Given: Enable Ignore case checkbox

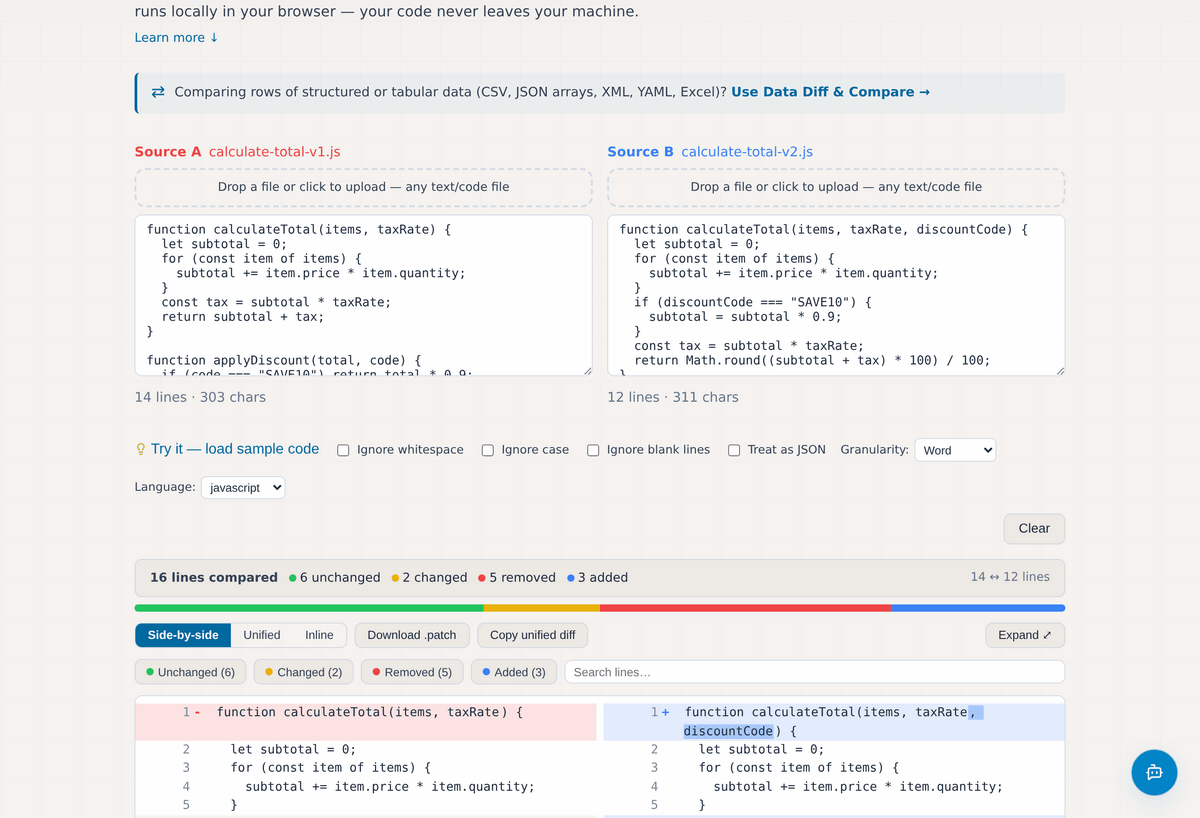Looking at the screenshot, I should click(488, 450).
